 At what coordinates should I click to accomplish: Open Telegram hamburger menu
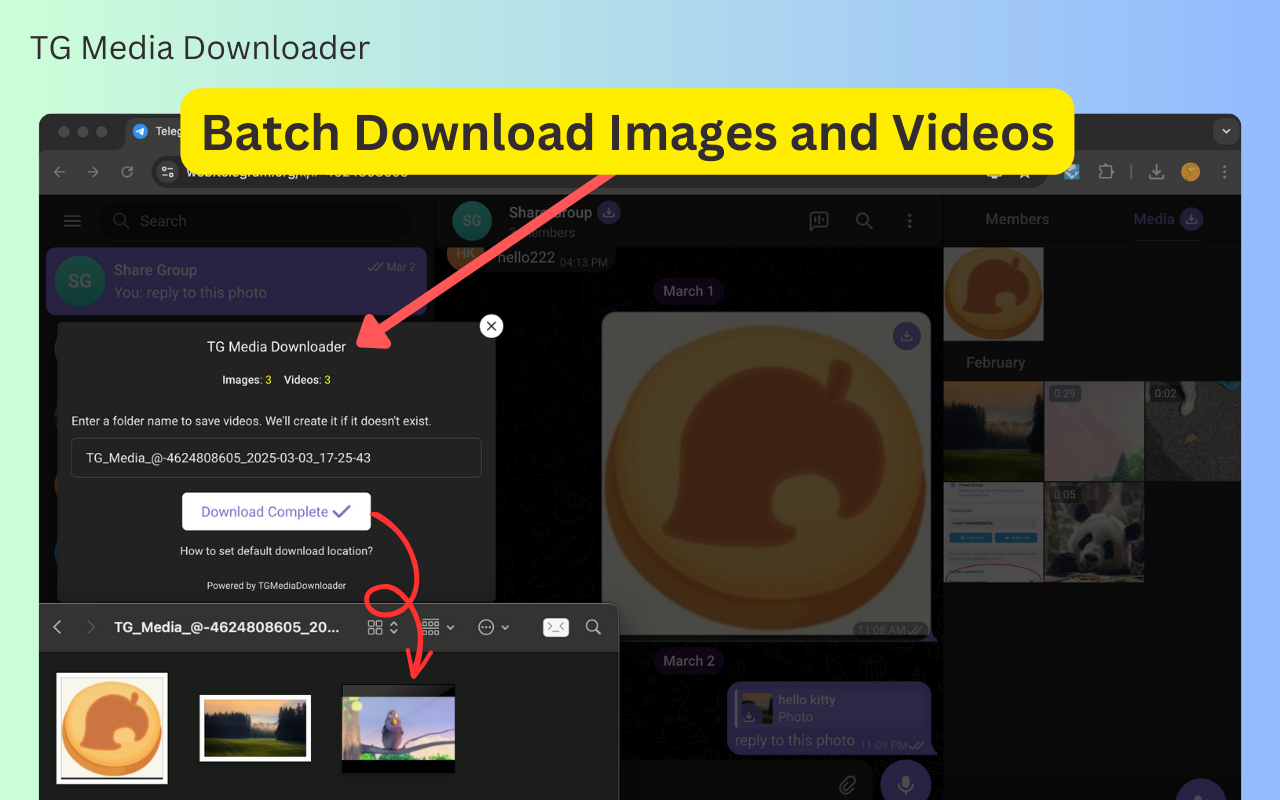tap(73, 221)
